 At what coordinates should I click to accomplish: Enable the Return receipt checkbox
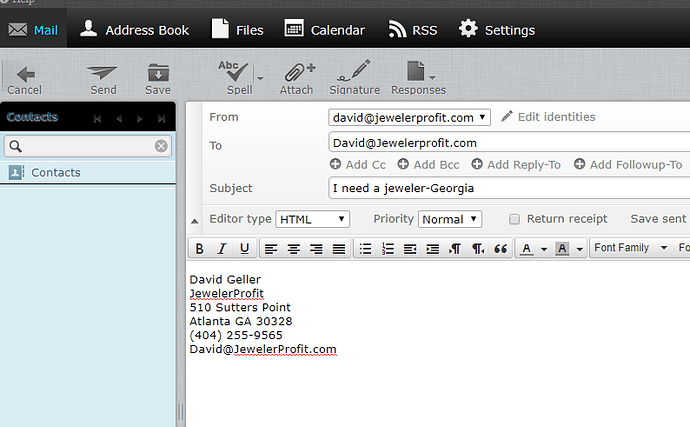(514, 219)
